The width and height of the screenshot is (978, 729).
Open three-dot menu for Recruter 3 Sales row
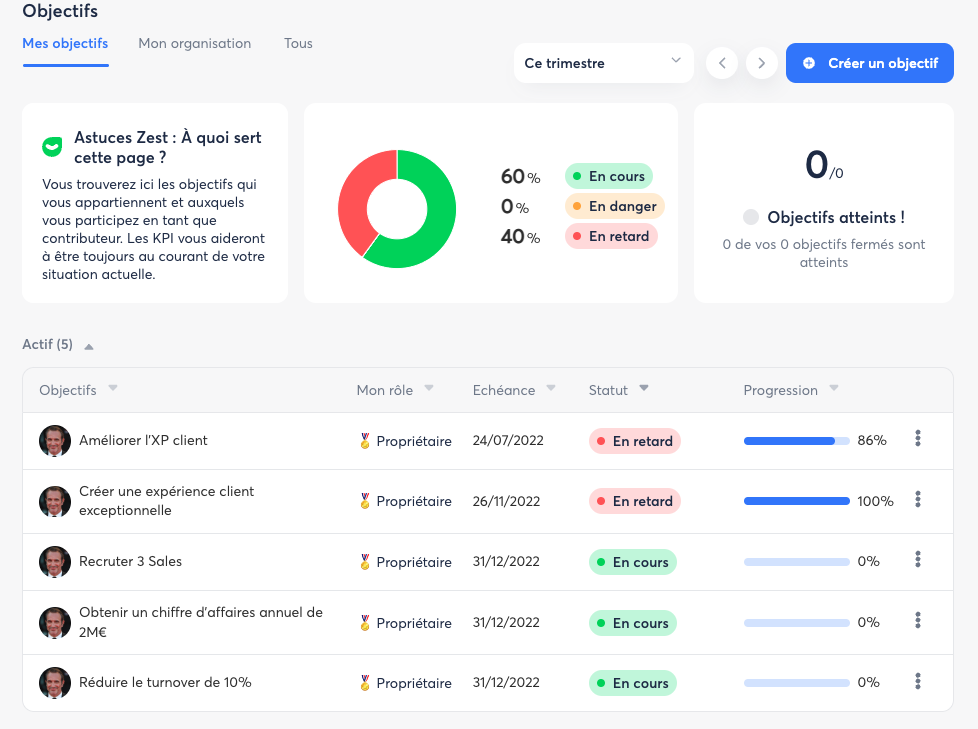(x=917, y=561)
